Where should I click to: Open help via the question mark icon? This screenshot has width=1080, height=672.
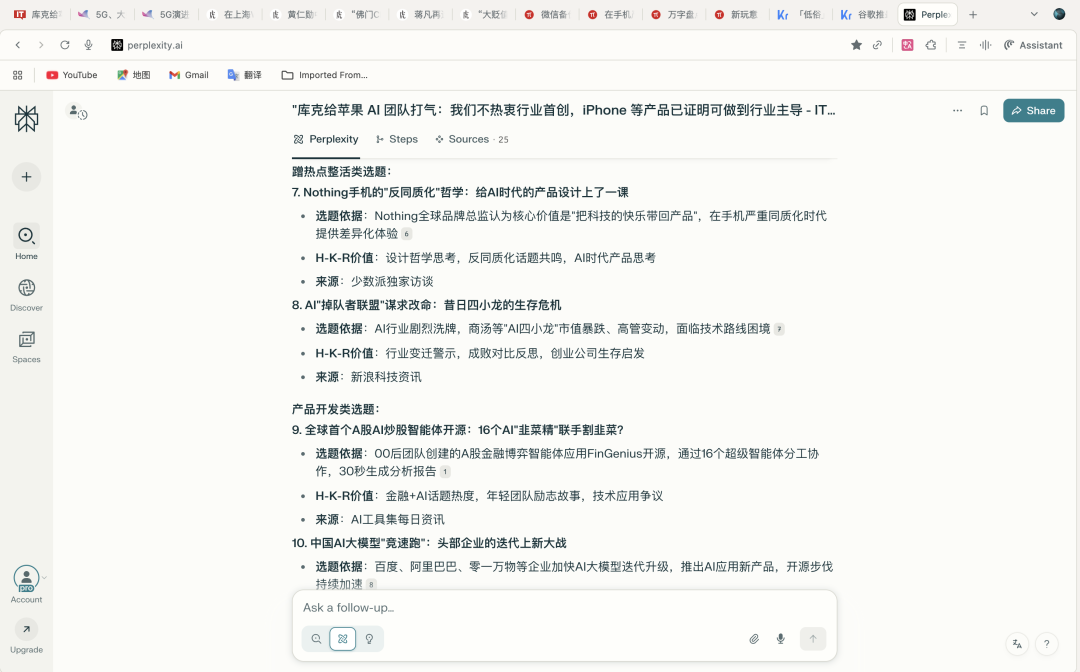(1046, 643)
